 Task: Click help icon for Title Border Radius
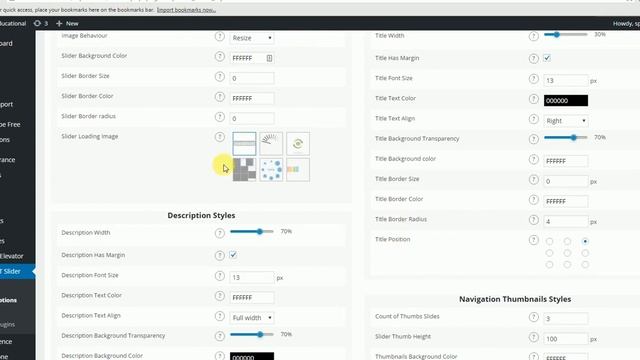click(x=533, y=220)
